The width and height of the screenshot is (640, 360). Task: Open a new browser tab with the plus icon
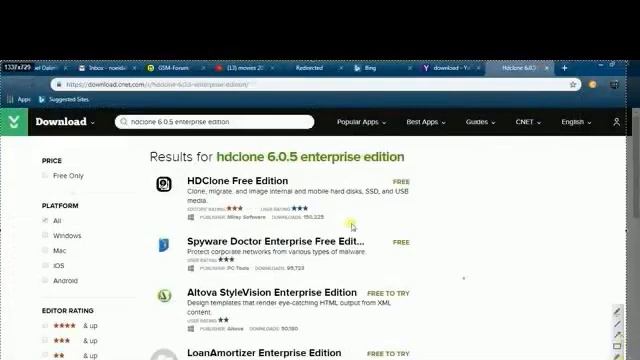point(564,68)
